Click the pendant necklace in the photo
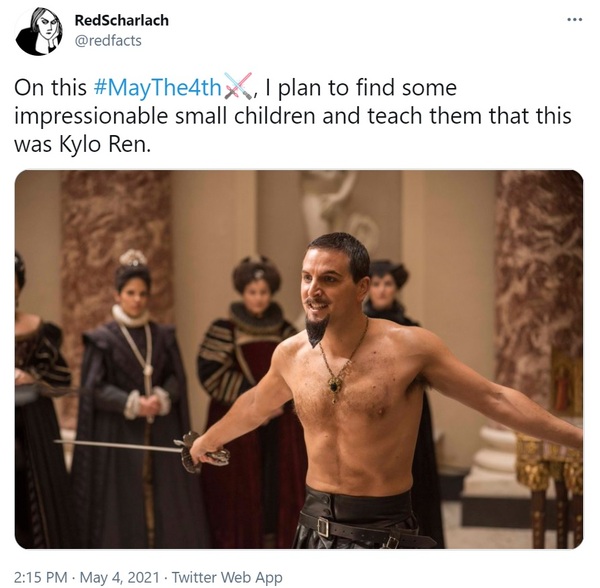Viewport: 600px width, 588px height. (x=335, y=386)
